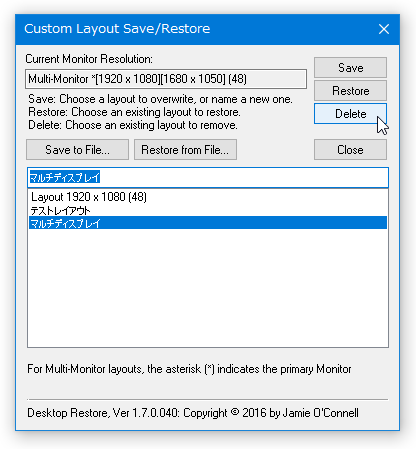The width and height of the screenshot is (416, 449).
Task: Click the Multi-Monitor resolution read-only field
Action: click(166, 79)
